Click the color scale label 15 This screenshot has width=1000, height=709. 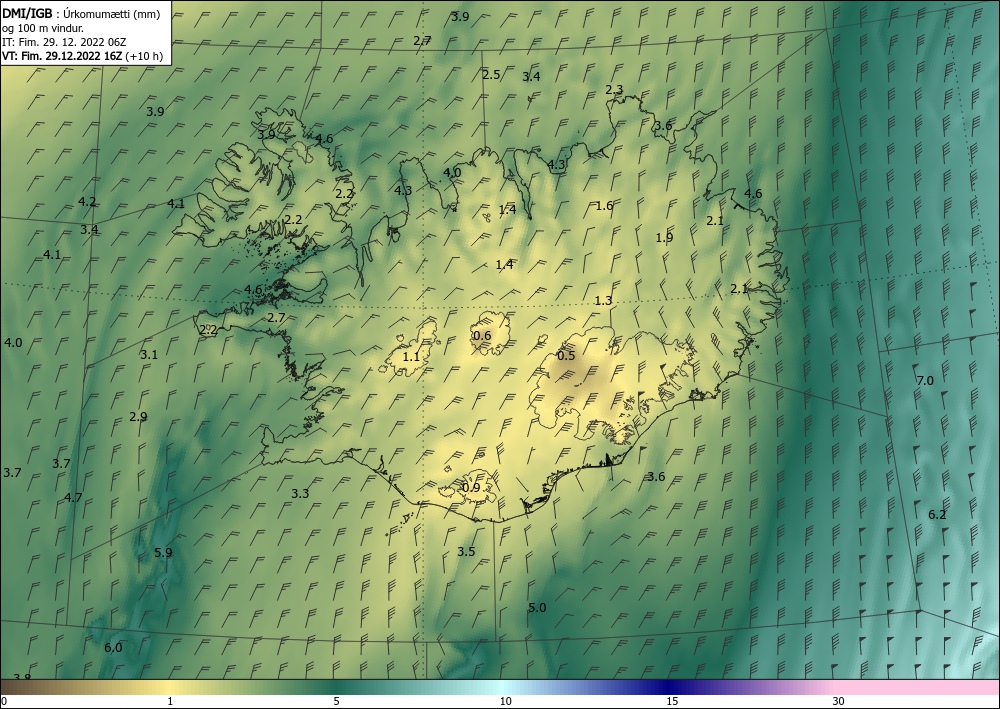coord(672,701)
